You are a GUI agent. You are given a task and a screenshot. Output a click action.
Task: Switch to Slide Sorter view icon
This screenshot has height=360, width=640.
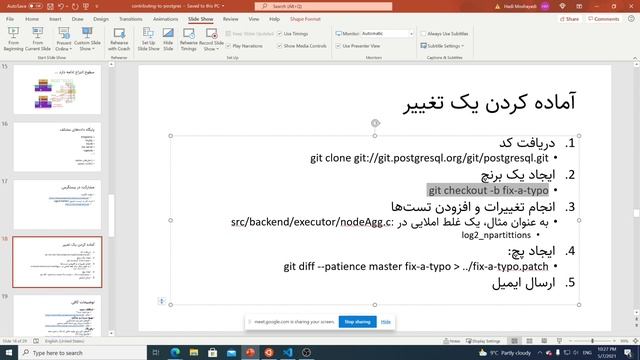pyautogui.click(x=529, y=341)
